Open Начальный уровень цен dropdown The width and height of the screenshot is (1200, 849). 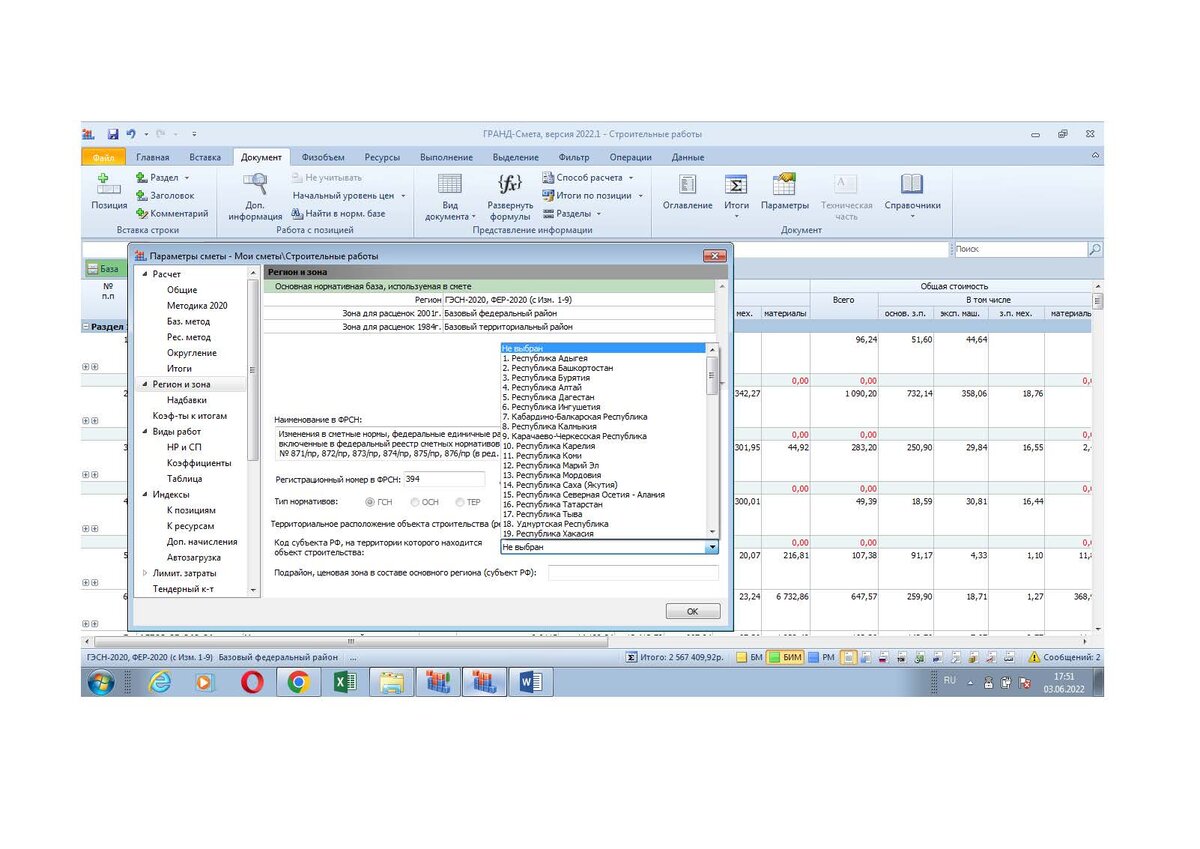(x=349, y=196)
